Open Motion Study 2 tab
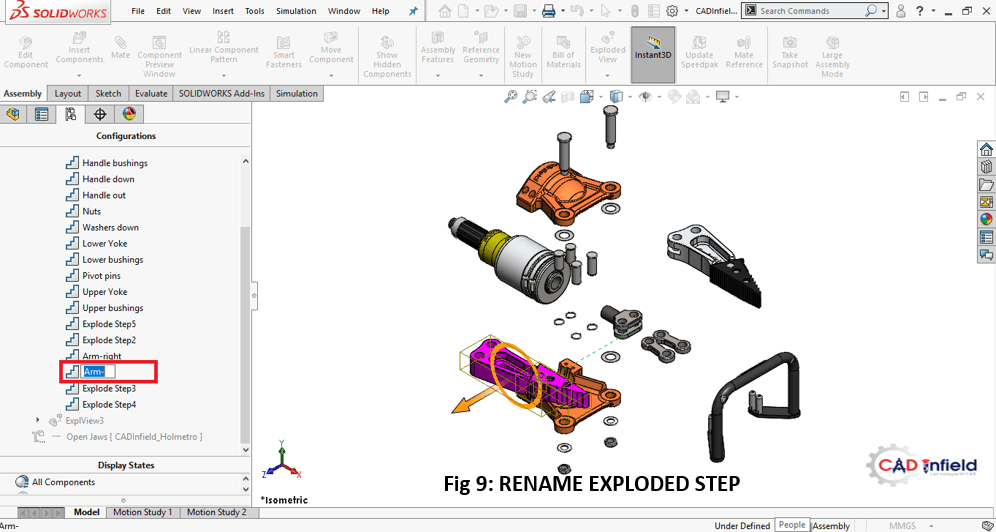 tap(217, 512)
